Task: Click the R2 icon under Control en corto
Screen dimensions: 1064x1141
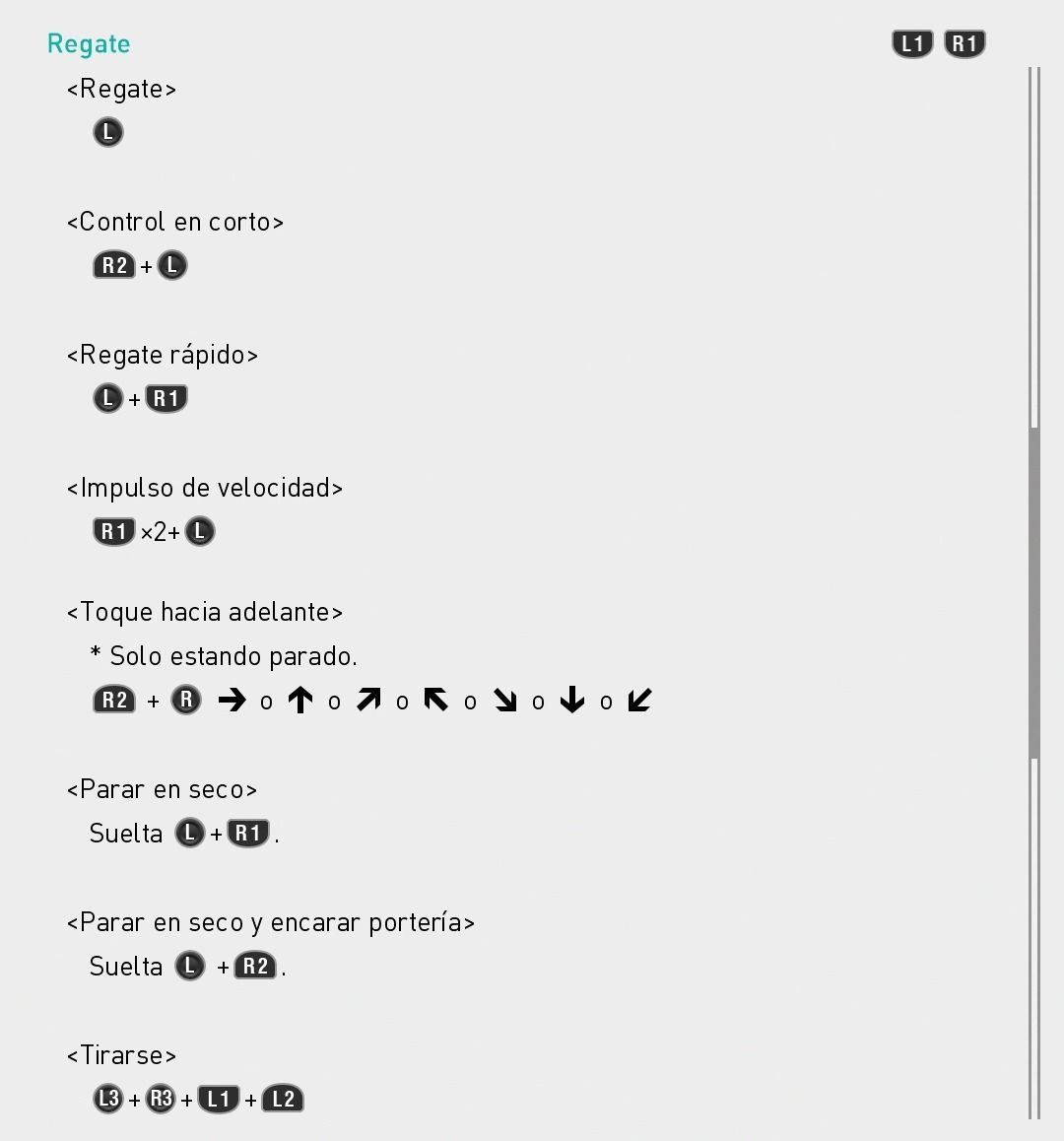Action: [x=114, y=265]
